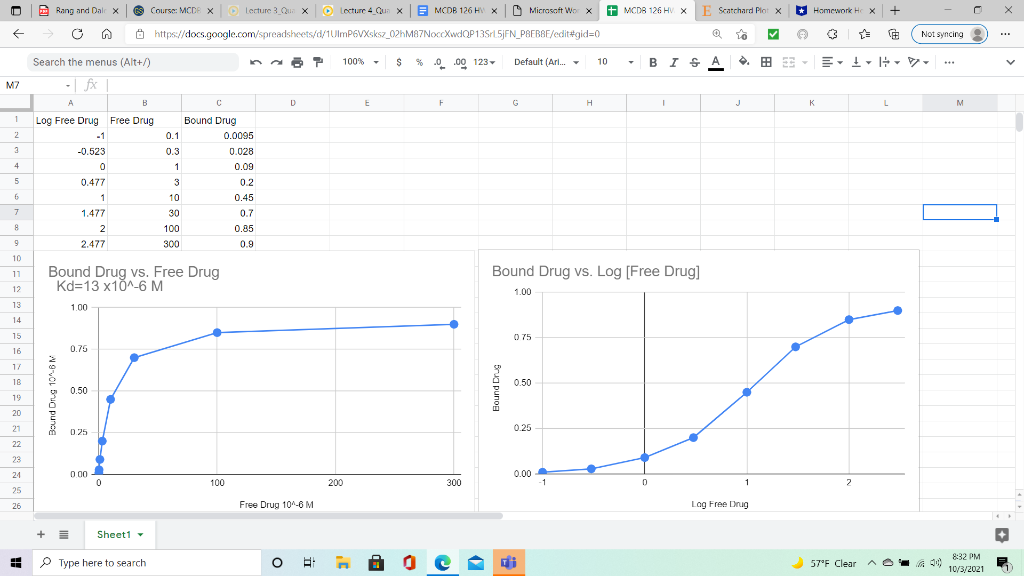Viewport: 1024px width, 576px height.
Task: Open the 100% zoom dropdown
Action: coord(360,62)
